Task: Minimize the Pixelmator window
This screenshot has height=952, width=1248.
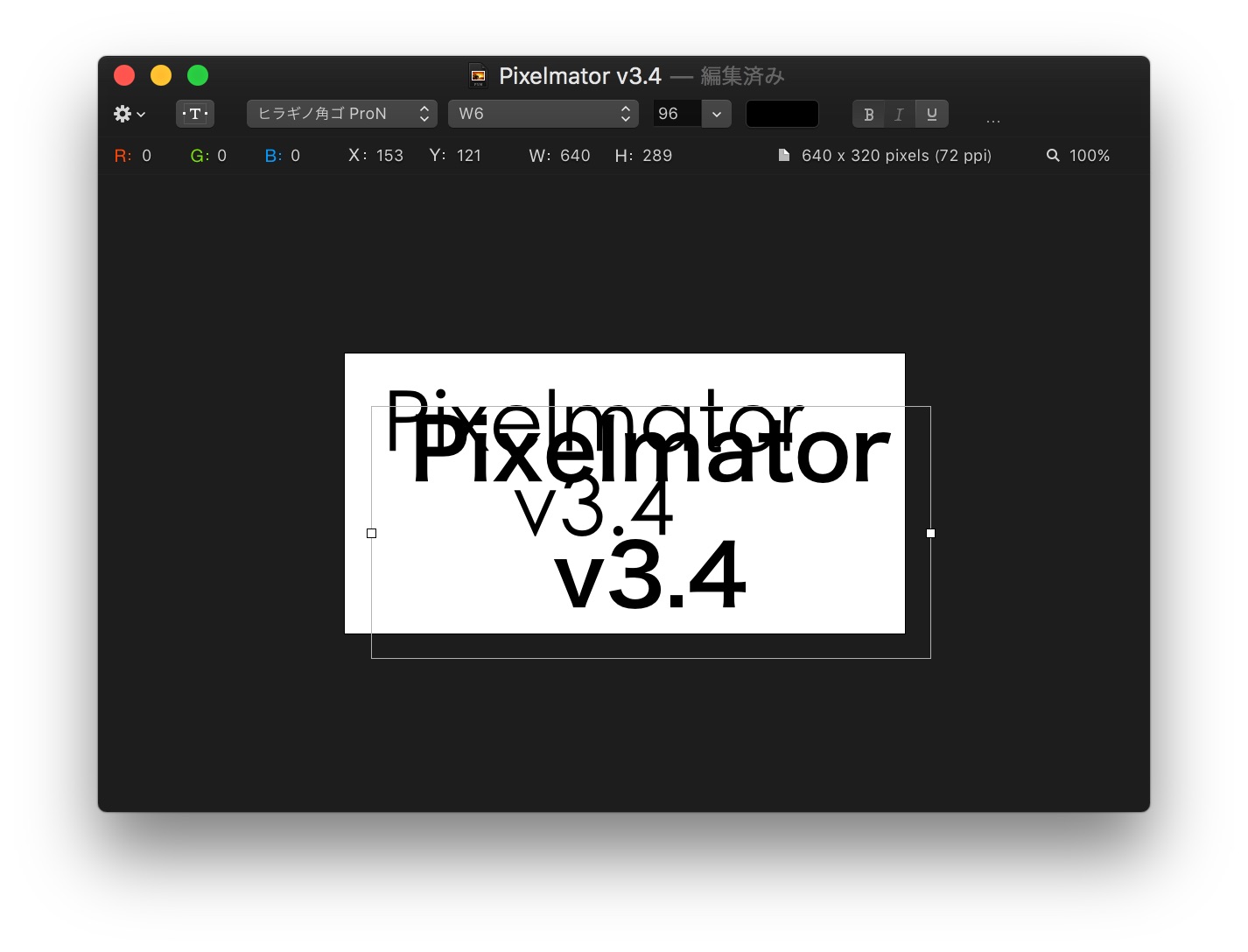Action: (x=161, y=76)
